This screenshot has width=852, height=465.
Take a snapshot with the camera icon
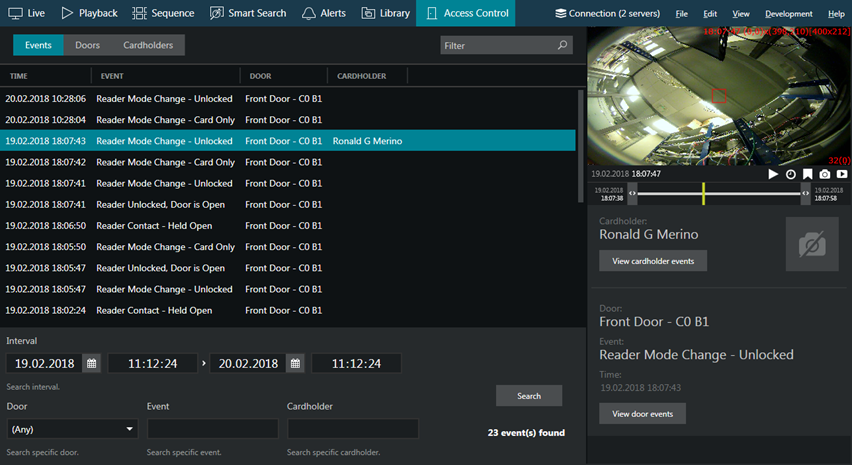point(825,174)
